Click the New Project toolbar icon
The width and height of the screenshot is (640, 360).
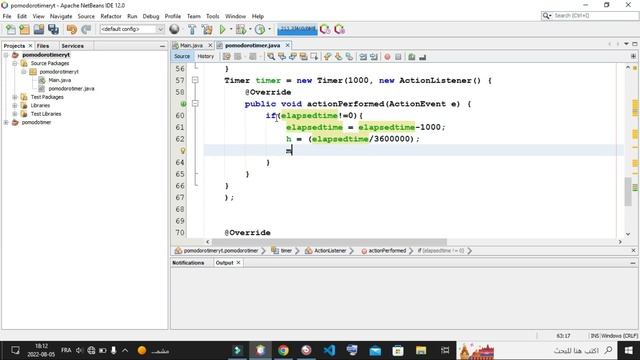[24, 29]
